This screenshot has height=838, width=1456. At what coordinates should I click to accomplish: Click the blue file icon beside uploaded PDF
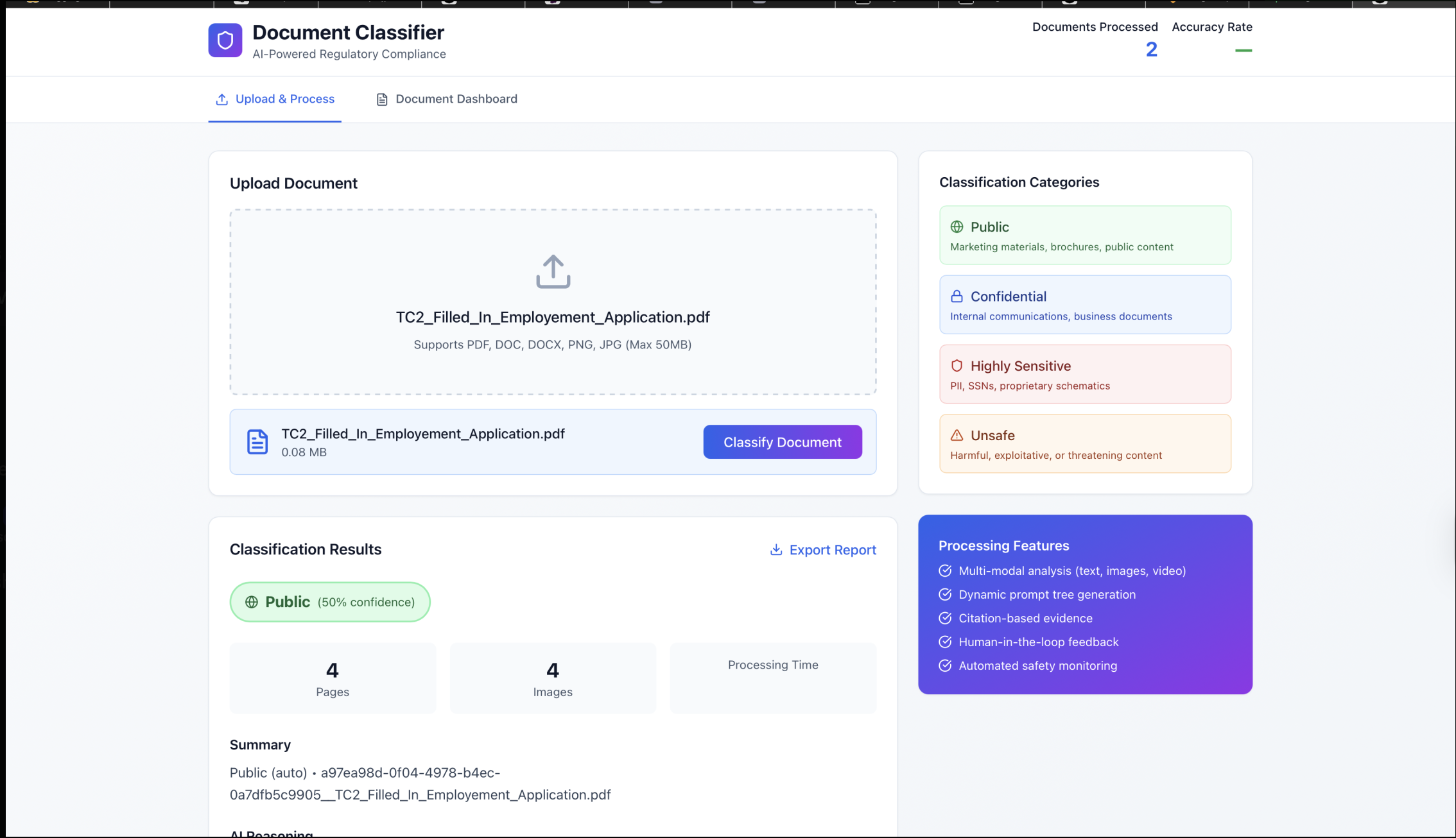pos(257,441)
